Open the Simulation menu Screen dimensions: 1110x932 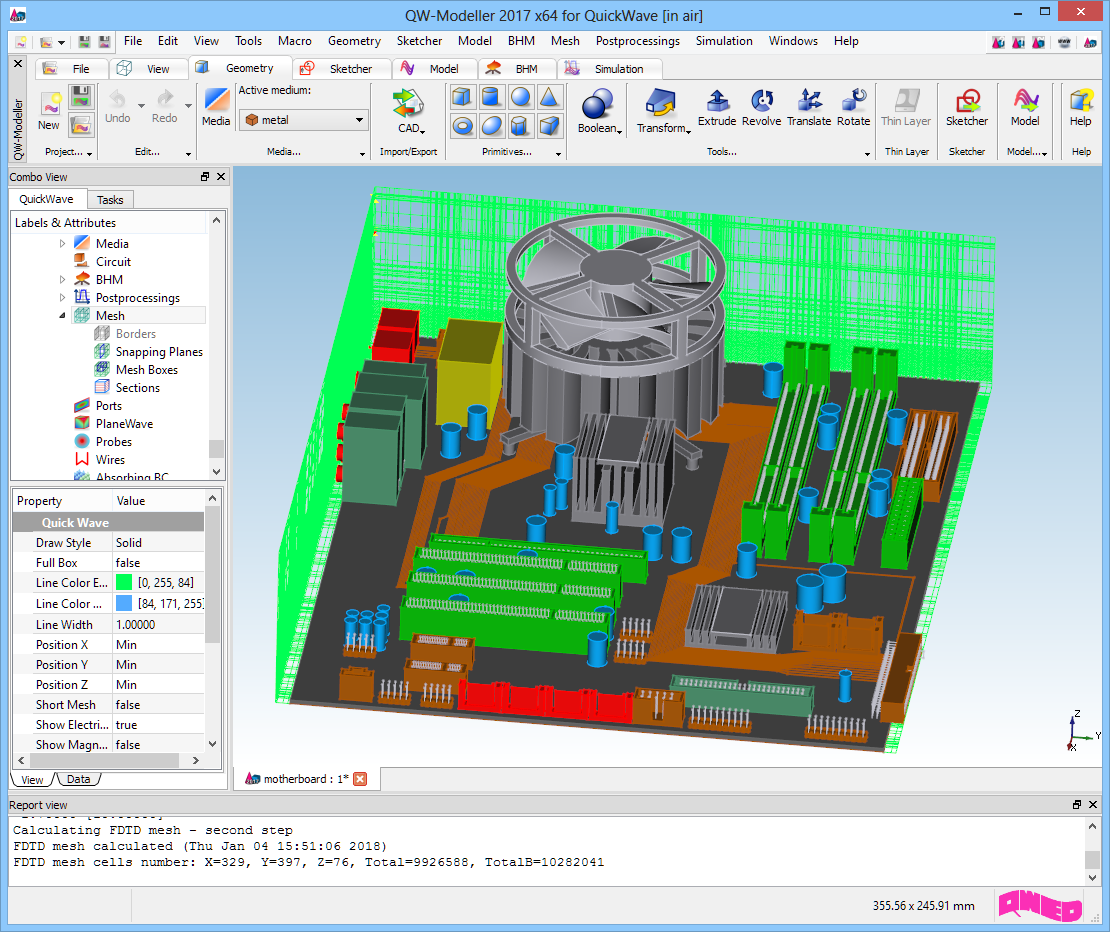(723, 41)
